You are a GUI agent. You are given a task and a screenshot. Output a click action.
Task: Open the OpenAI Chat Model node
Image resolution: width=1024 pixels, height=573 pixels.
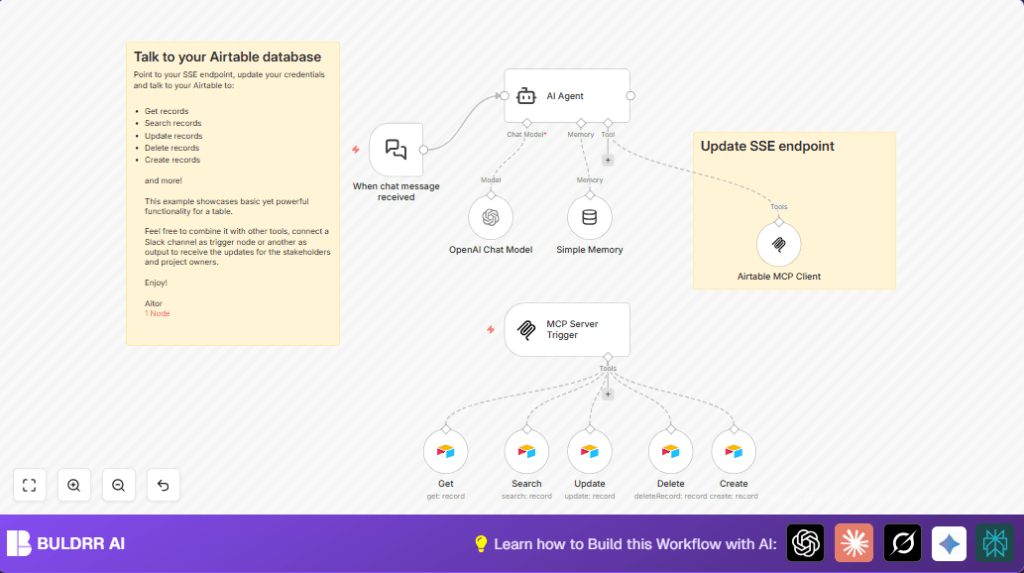click(490, 217)
